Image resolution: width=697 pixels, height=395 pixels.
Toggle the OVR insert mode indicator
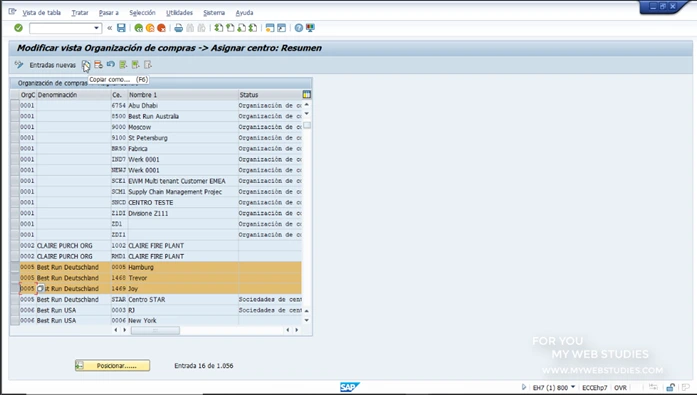coord(620,387)
